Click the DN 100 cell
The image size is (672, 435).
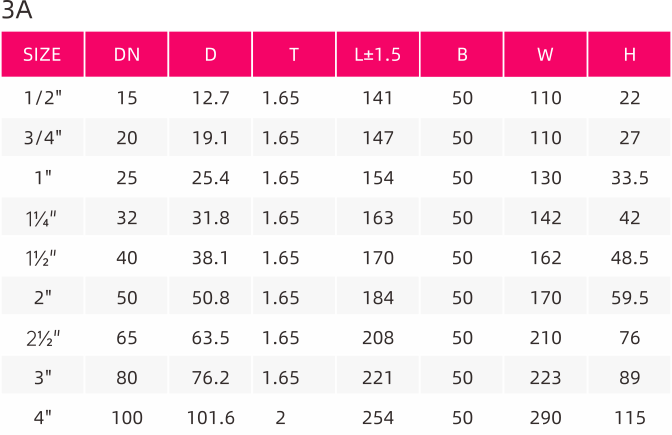click(x=127, y=418)
